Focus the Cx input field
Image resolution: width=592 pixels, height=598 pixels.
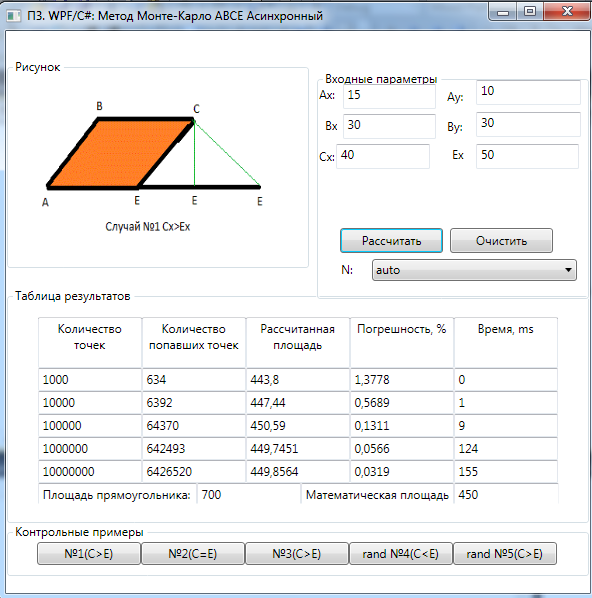[x=383, y=156]
